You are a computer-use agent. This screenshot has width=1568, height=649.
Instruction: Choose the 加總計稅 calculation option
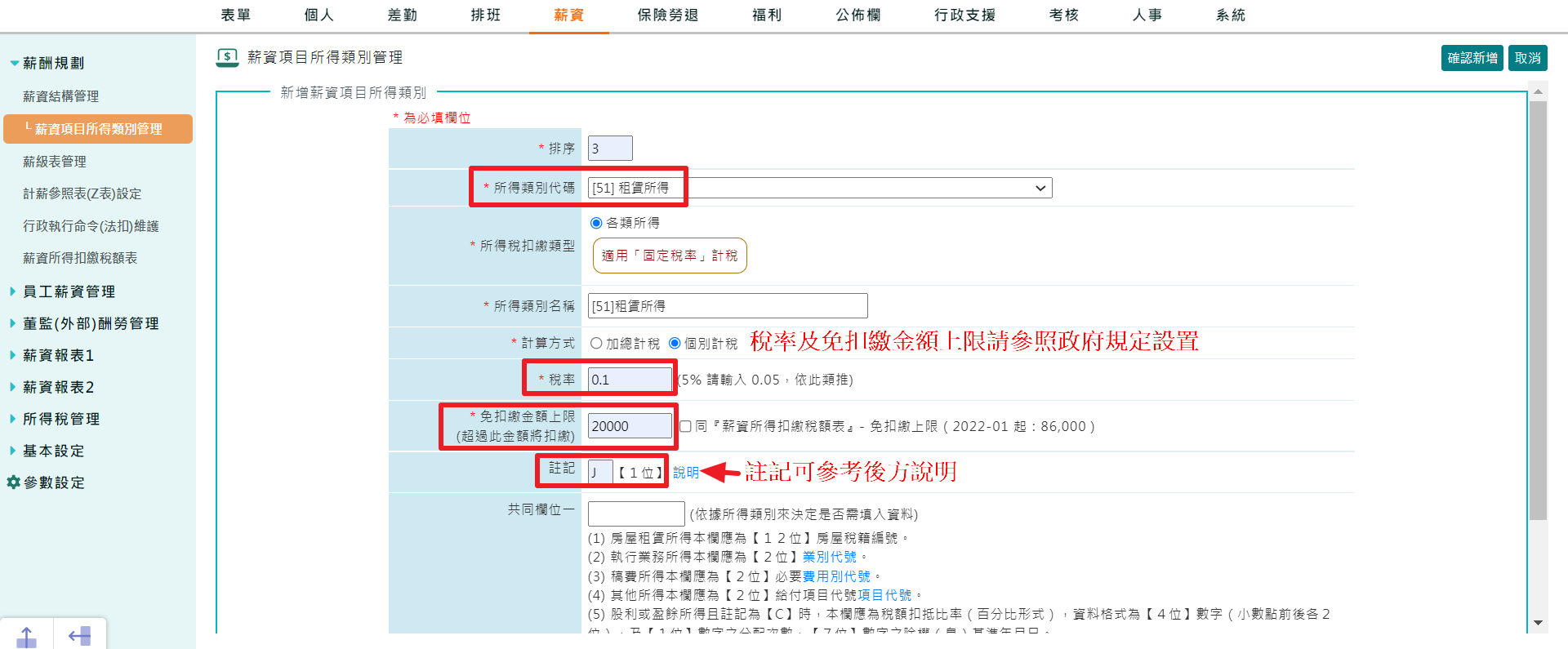pyautogui.click(x=596, y=344)
